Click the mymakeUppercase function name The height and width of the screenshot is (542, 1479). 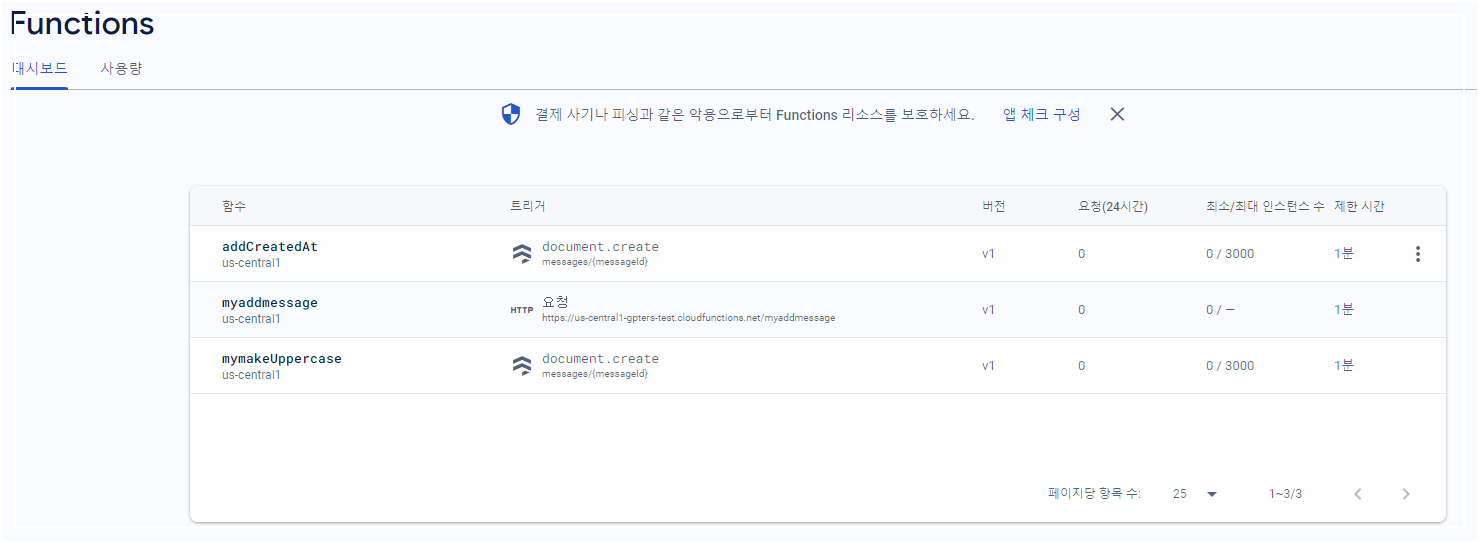point(282,358)
